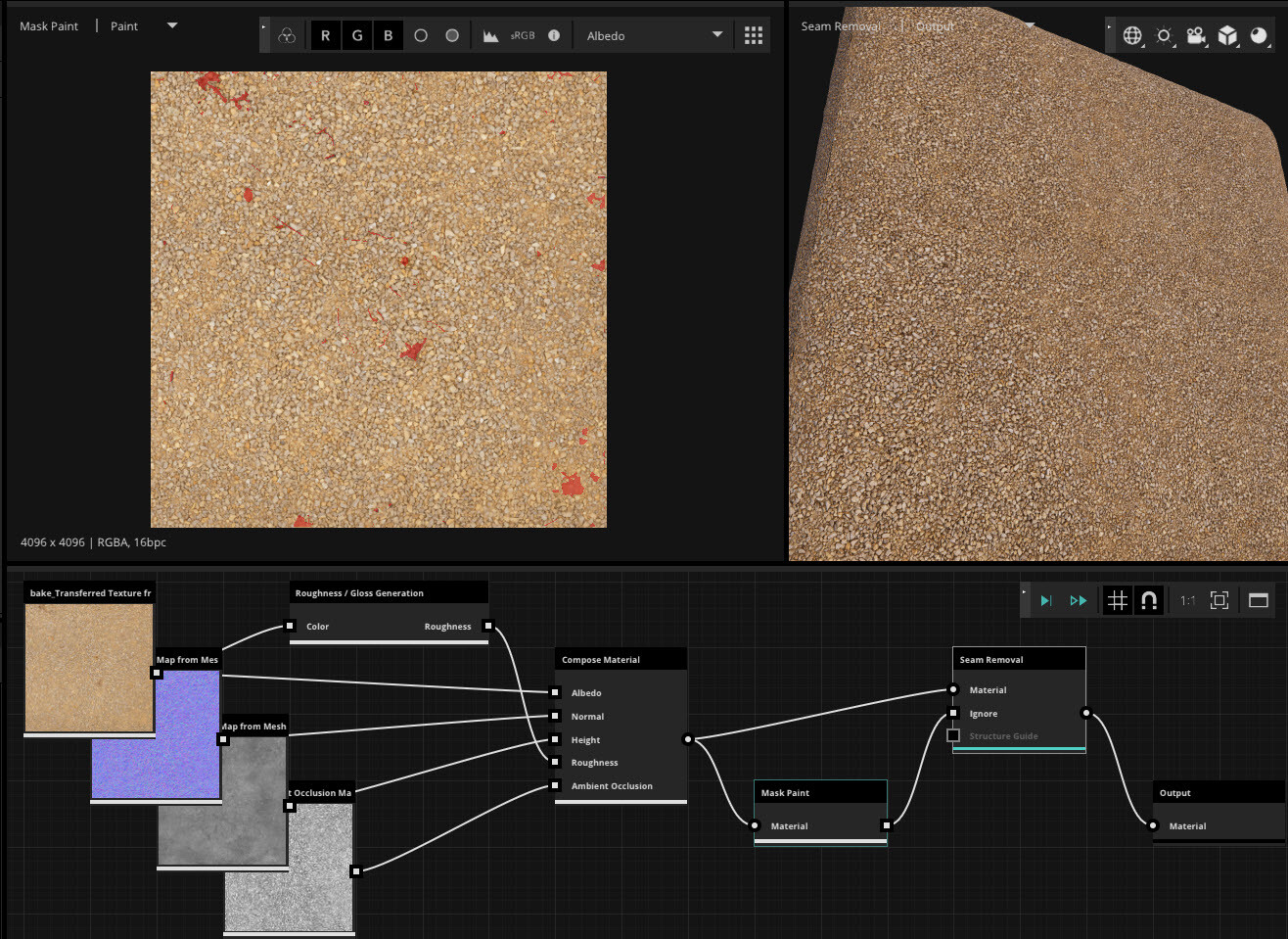Image resolution: width=1288 pixels, height=939 pixels.
Task: Open the environment lighting globe icon
Action: [x=1132, y=35]
